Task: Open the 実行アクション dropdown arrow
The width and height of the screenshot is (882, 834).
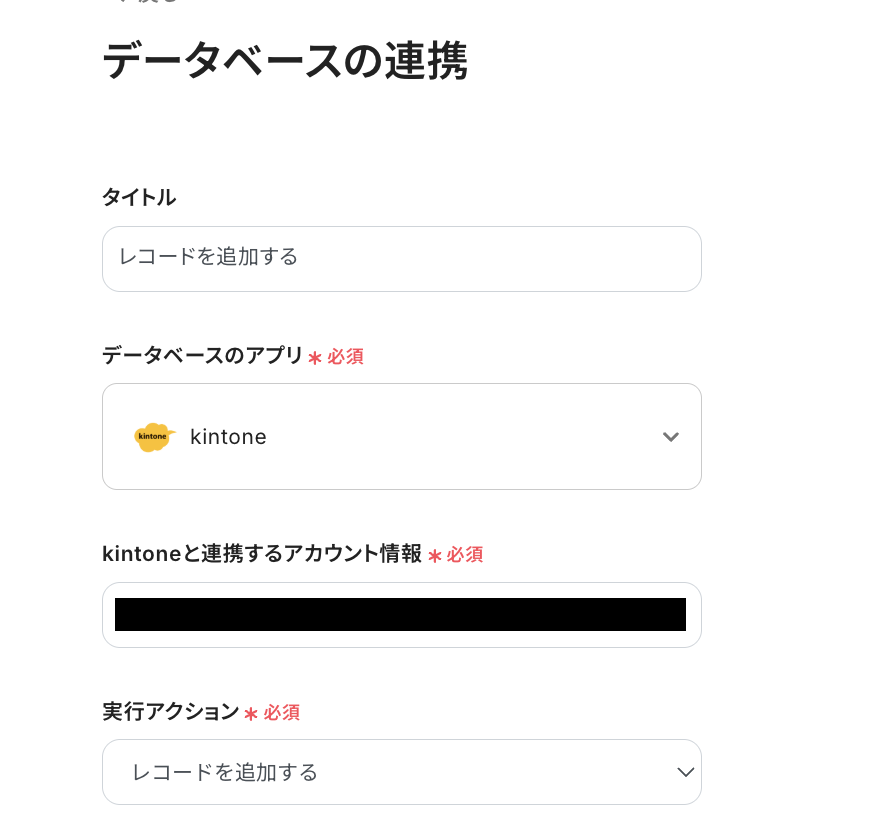Action: 685,772
